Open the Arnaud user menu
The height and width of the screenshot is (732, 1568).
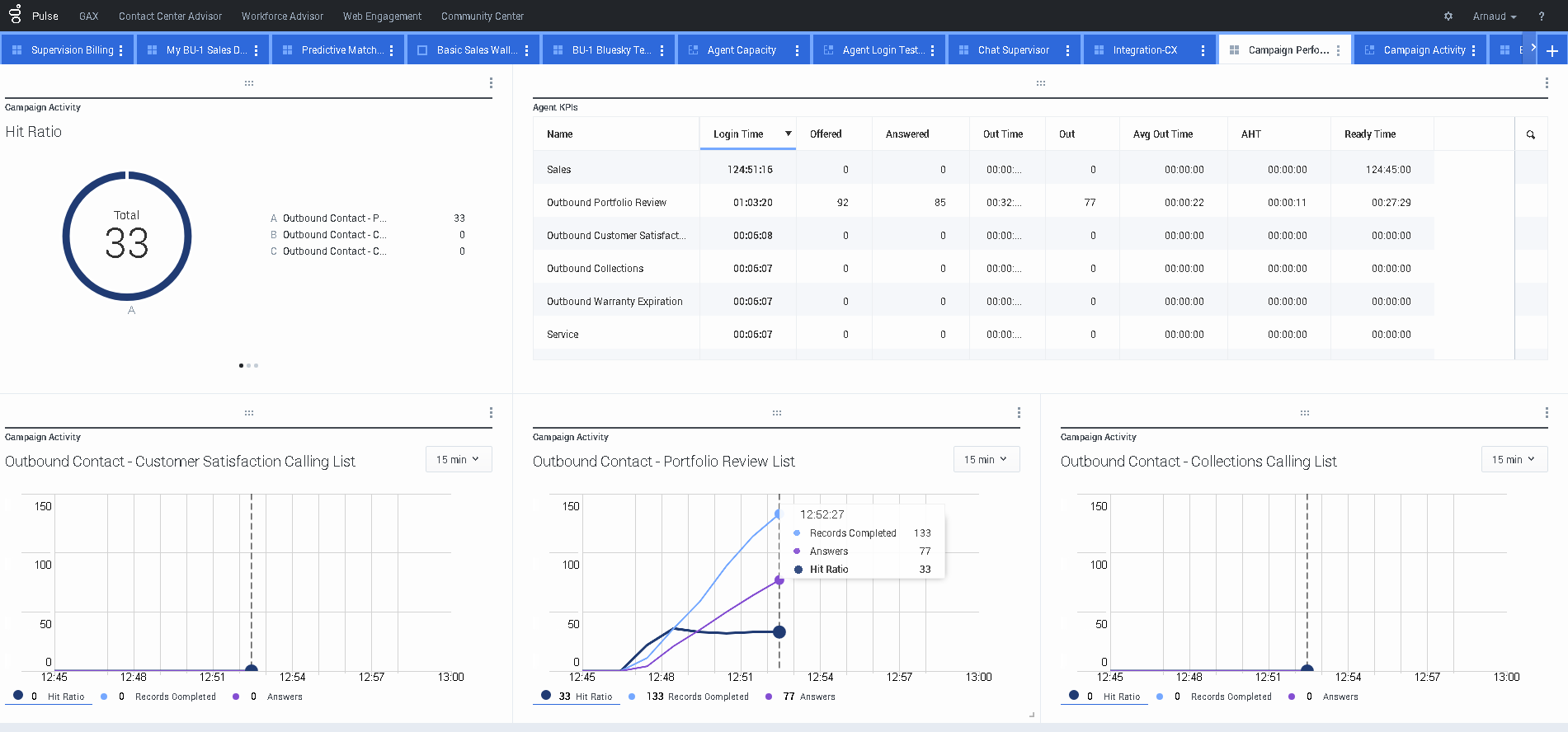(1494, 16)
